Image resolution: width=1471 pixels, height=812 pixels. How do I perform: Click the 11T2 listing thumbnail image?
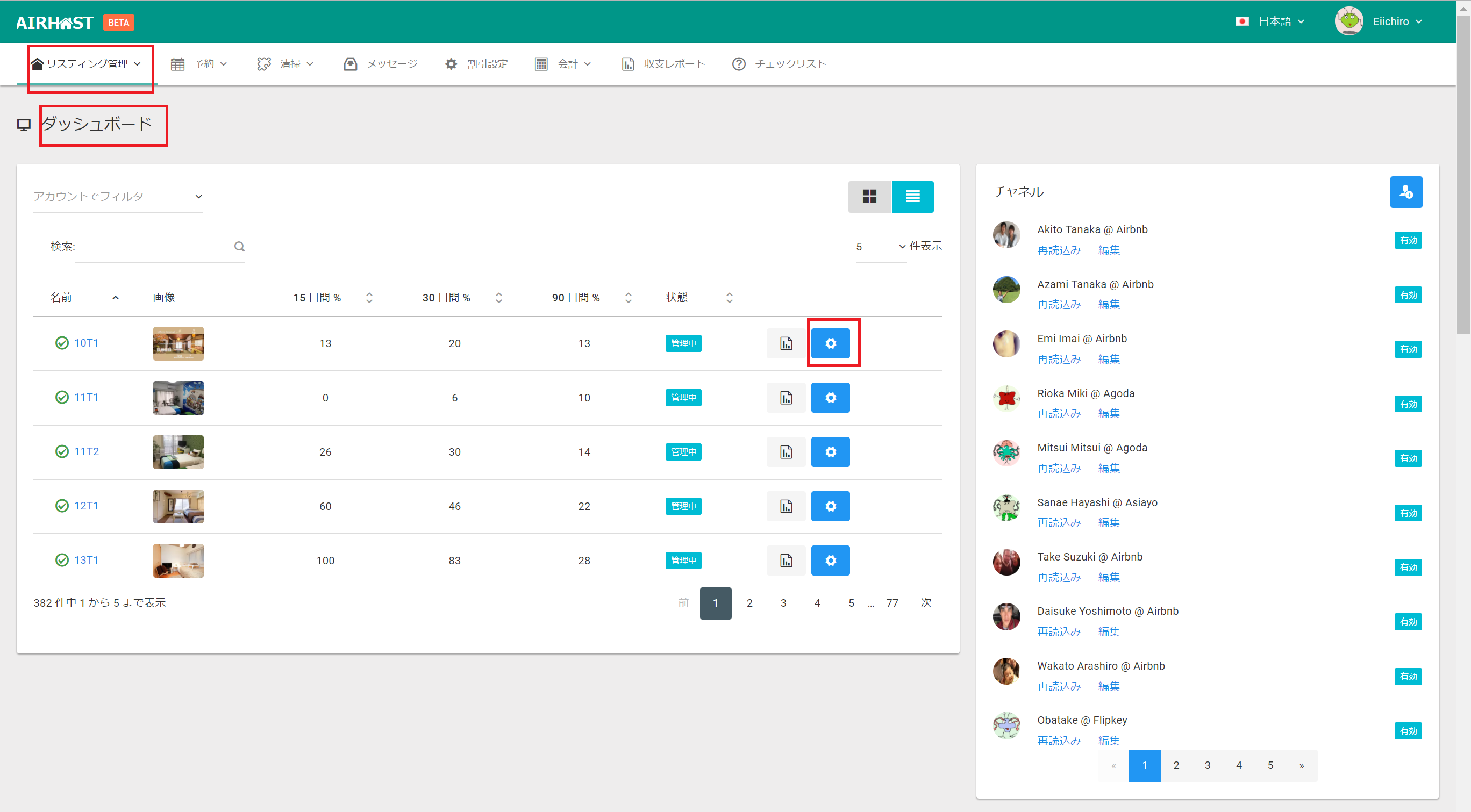click(x=178, y=452)
